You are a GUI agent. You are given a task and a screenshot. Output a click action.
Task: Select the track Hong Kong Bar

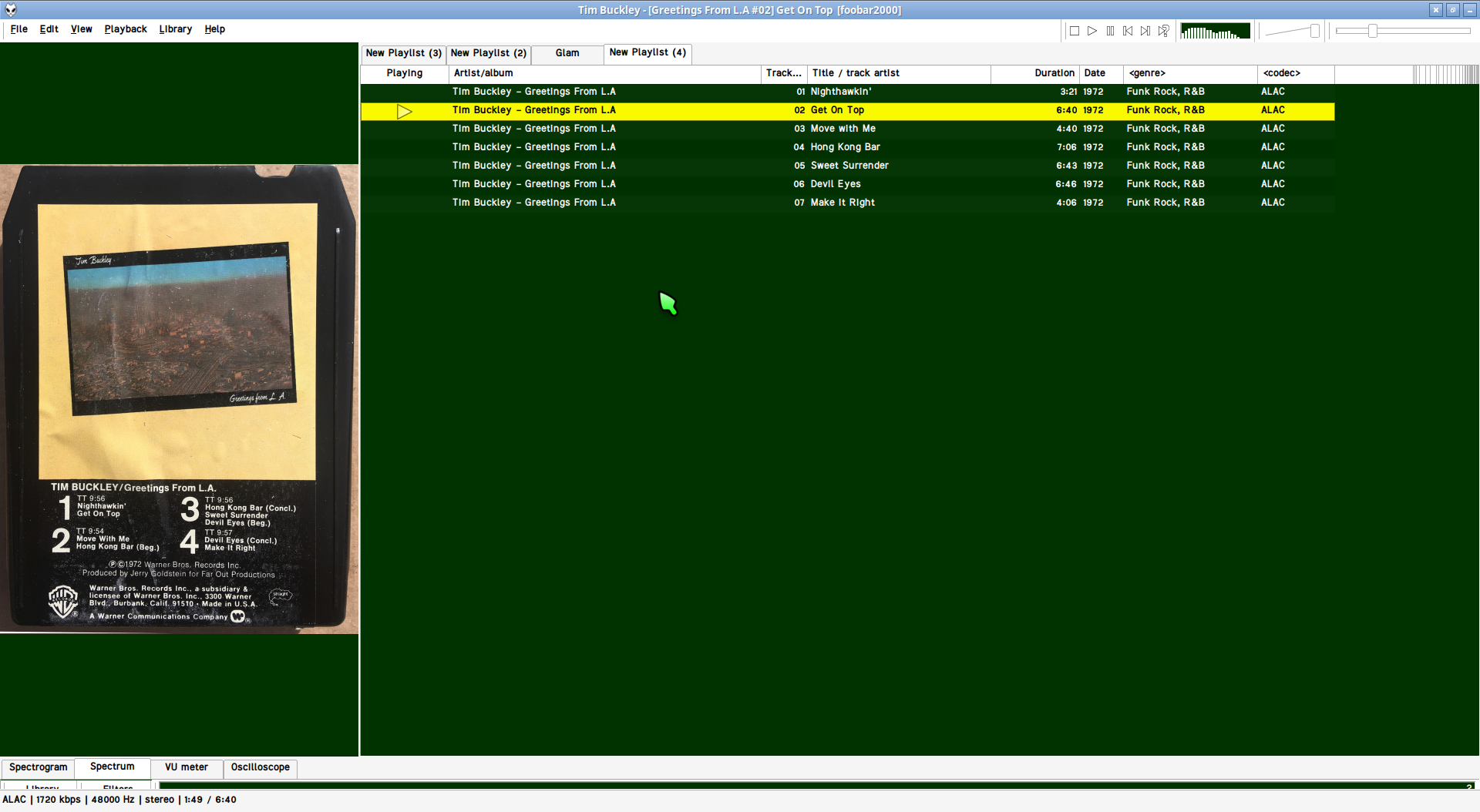(848, 147)
